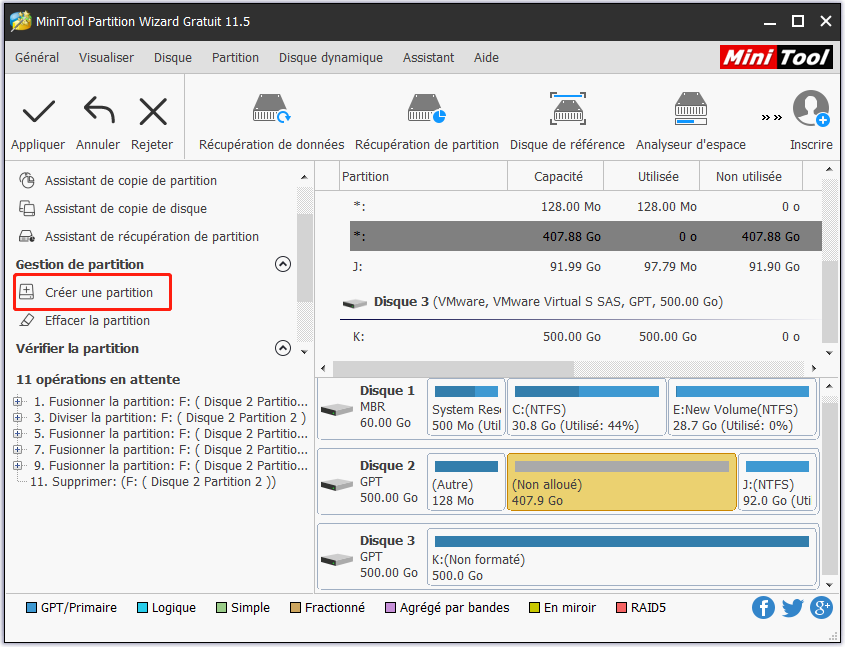
Task: Select operation 11 Supprimer entry
Action: pyautogui.click(x=153, y=481)
